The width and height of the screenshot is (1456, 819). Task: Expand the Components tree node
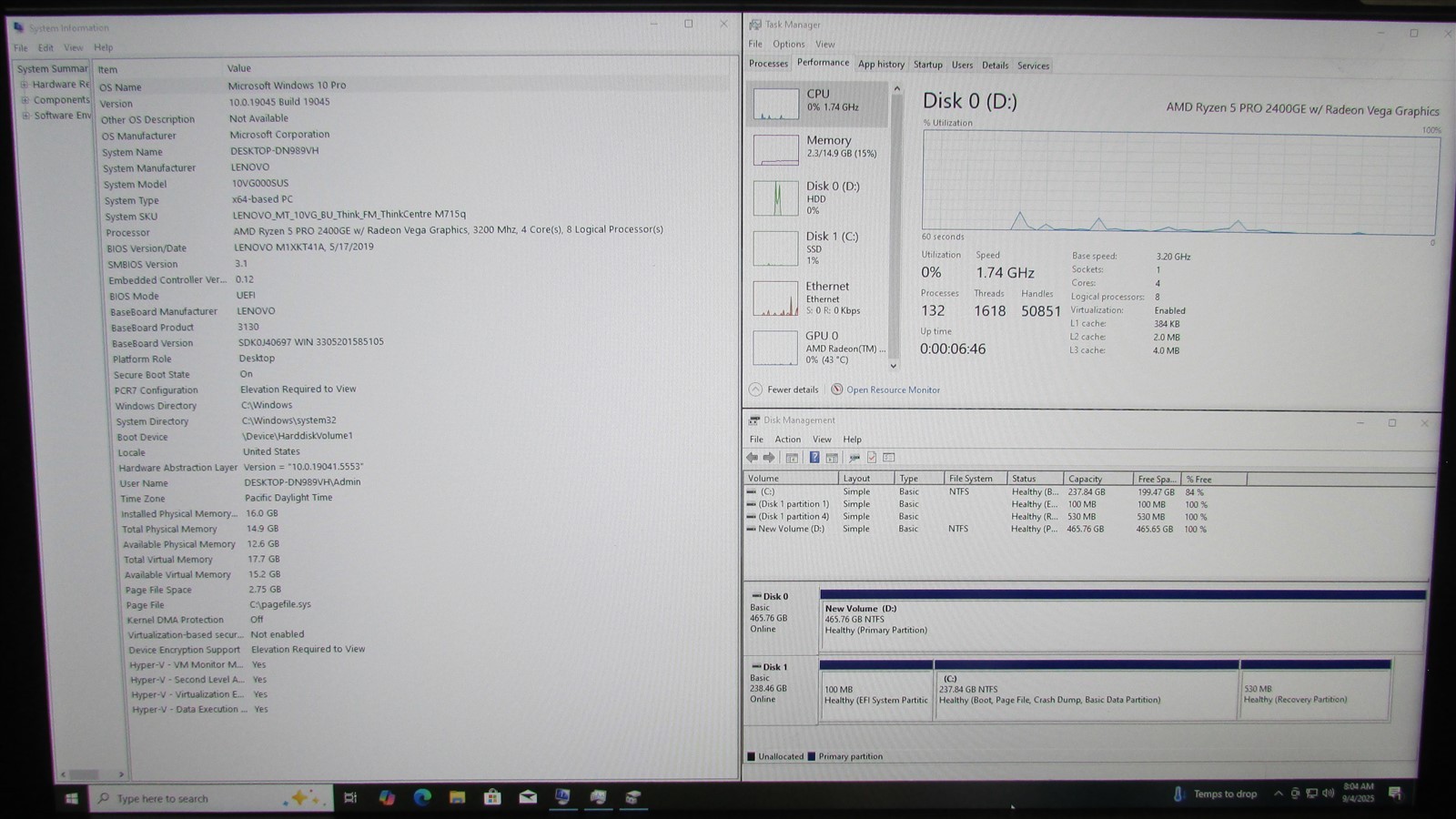point(25,100)
